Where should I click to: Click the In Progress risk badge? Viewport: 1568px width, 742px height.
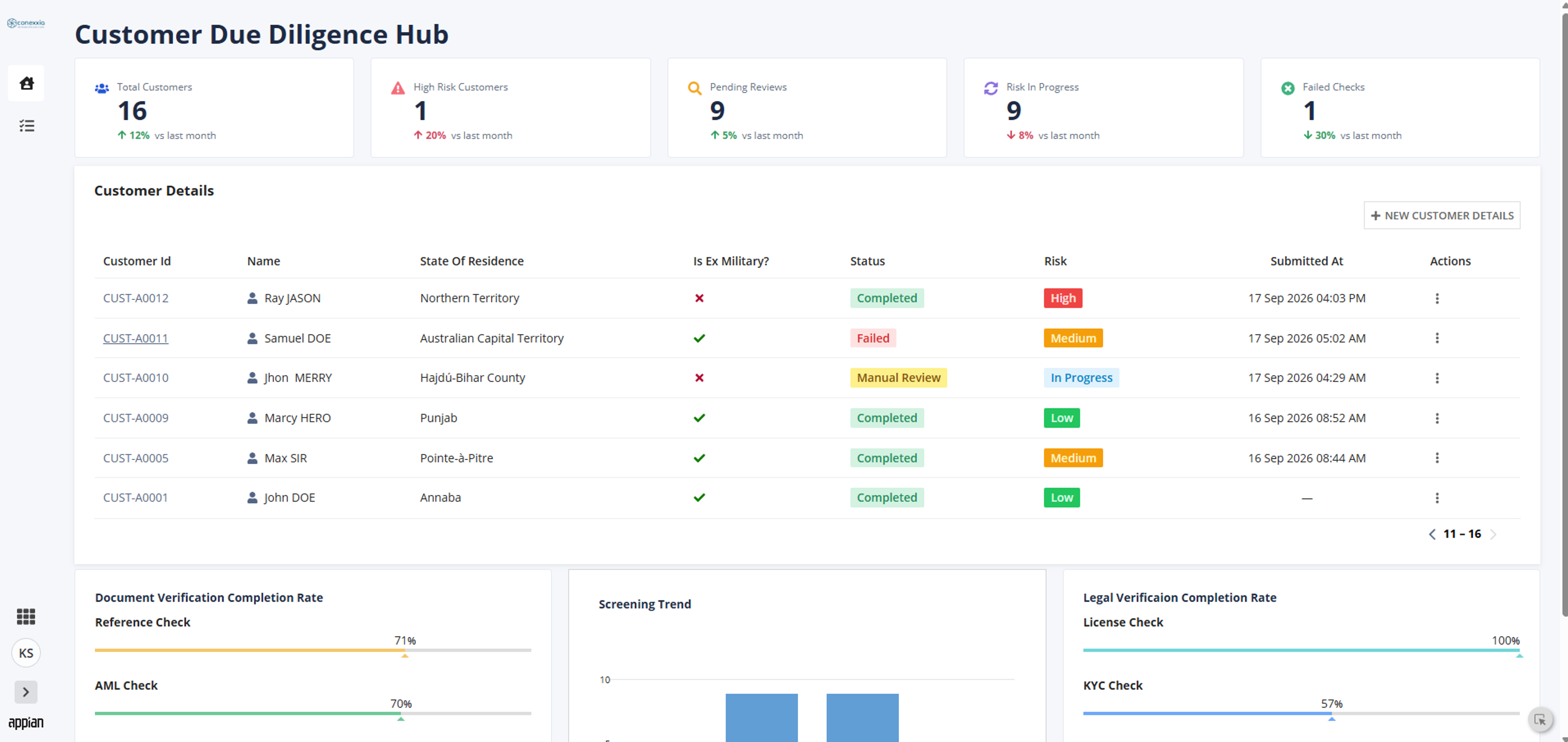(1081, 378)
